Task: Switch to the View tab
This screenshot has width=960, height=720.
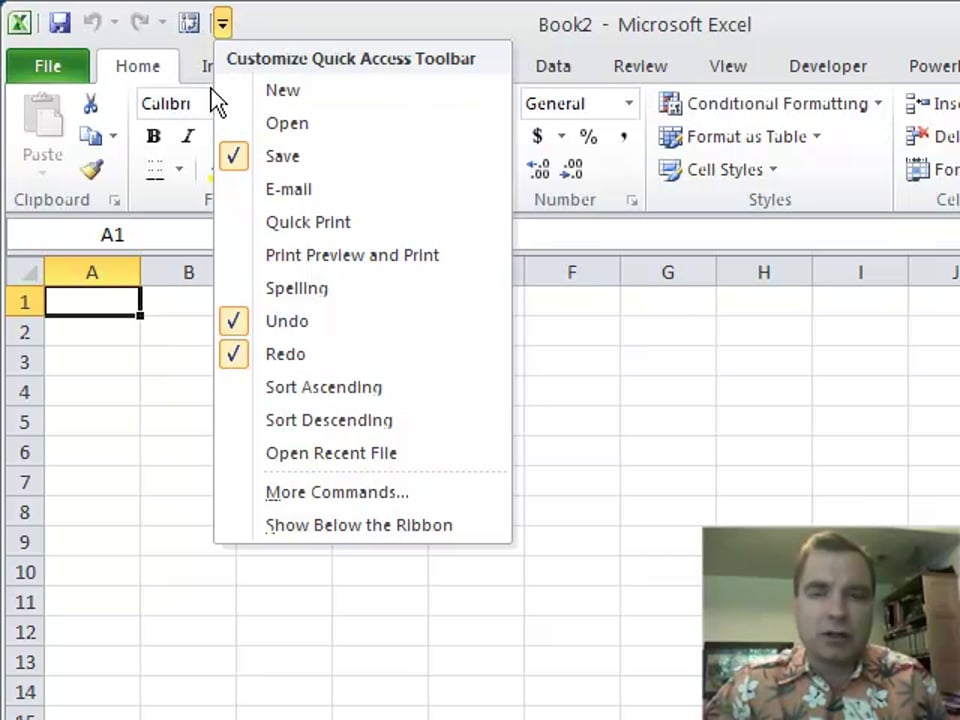Action: coord(728,66)
